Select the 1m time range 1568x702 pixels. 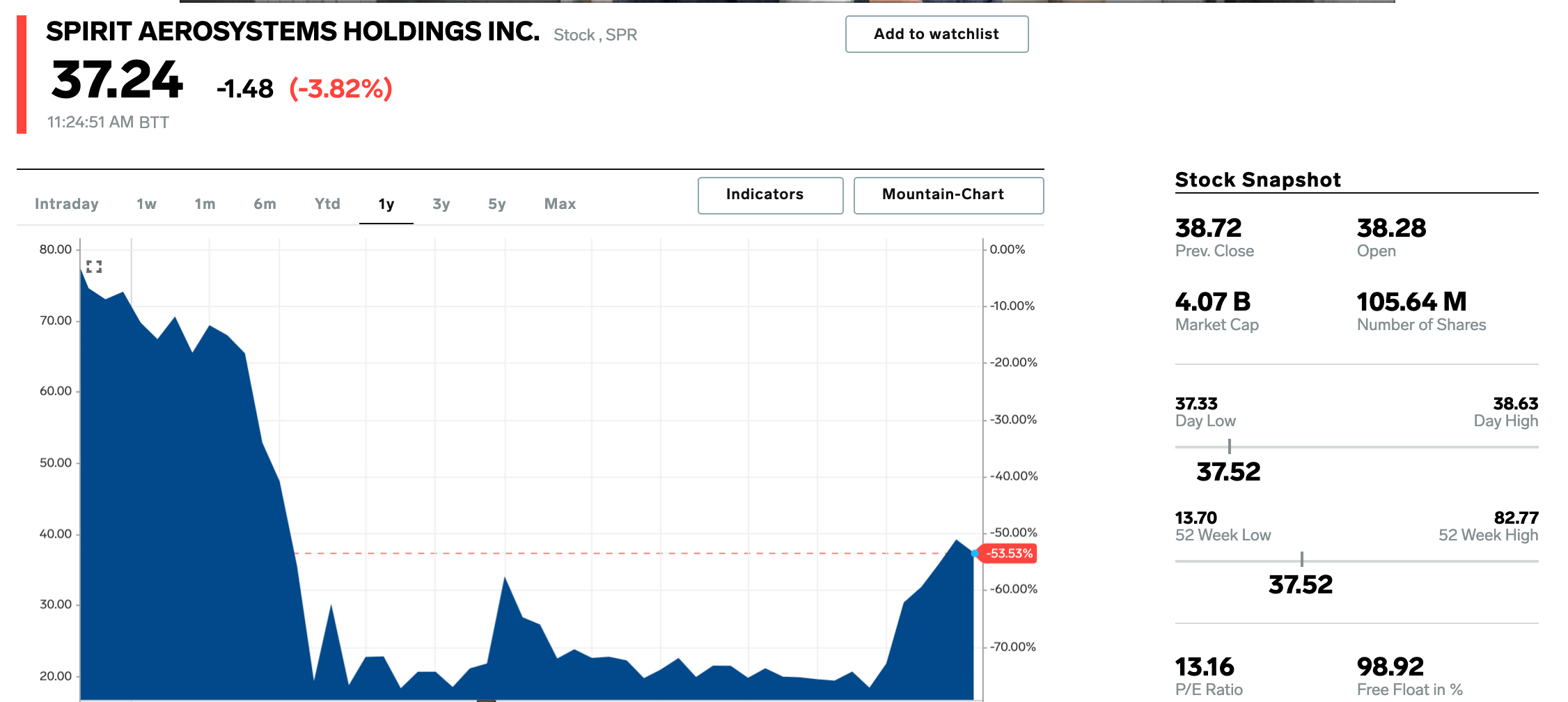[205, 204]
